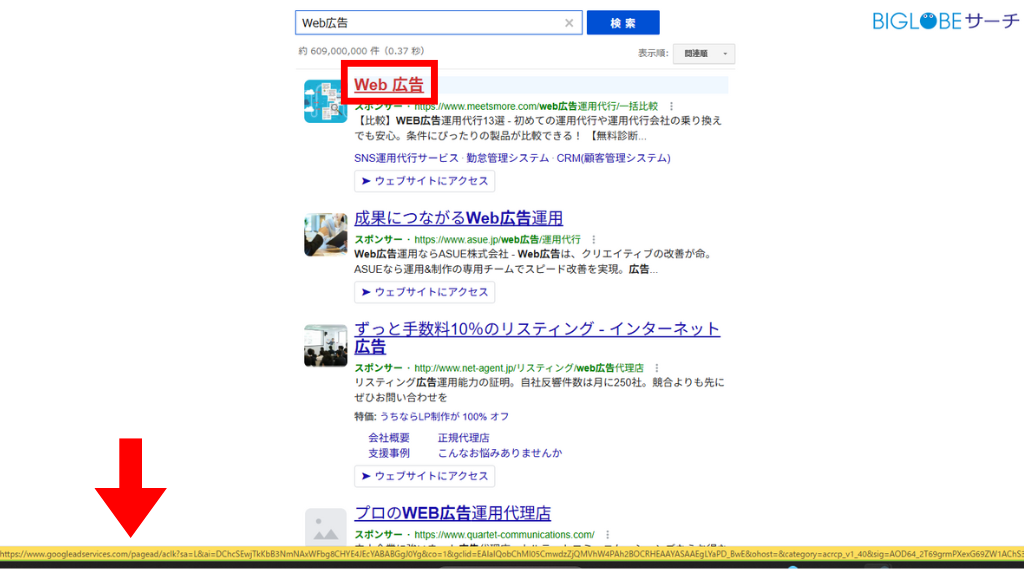
Task: Open the 勤怠管理システム sitelink
Action: click(507, 158)
